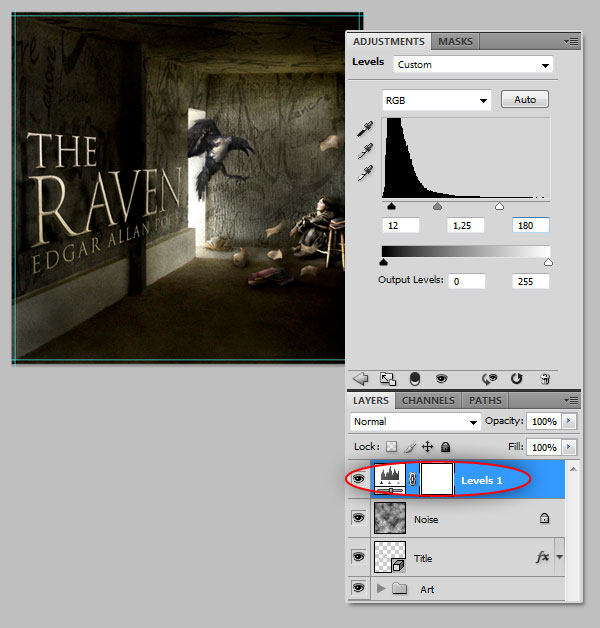This screenshot has height=628, width=600.
Task: Click the Layers panel scrollbar up arrow
Action: click(x=573, y=469)
